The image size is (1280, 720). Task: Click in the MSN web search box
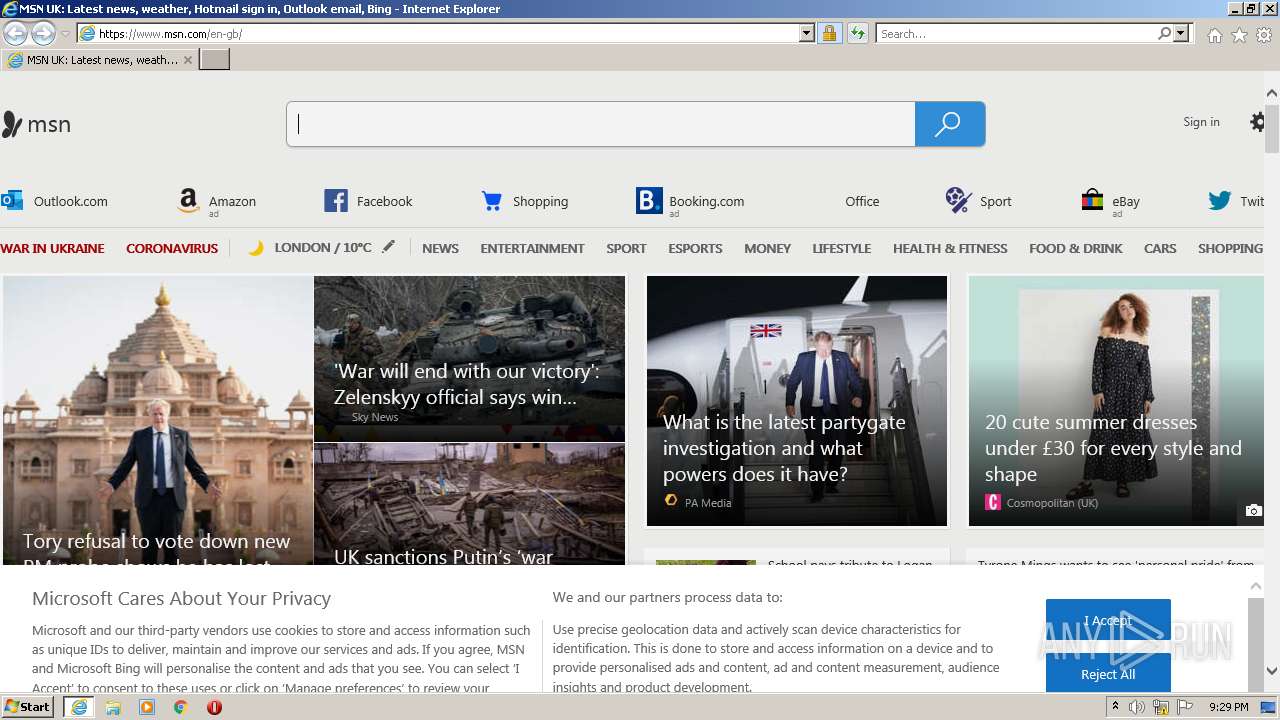pos(601,124)
